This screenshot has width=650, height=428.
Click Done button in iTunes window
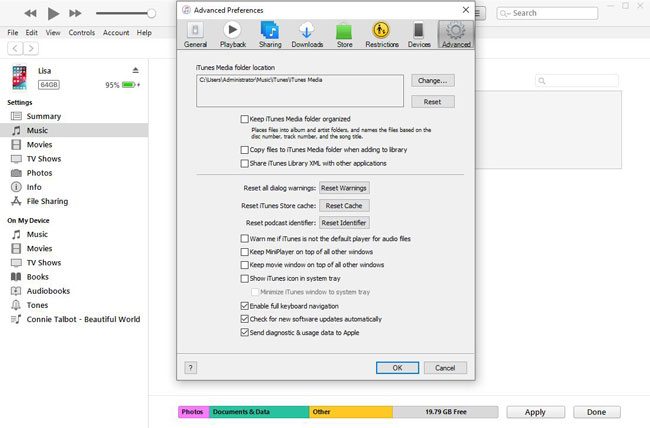pos(597,412)
